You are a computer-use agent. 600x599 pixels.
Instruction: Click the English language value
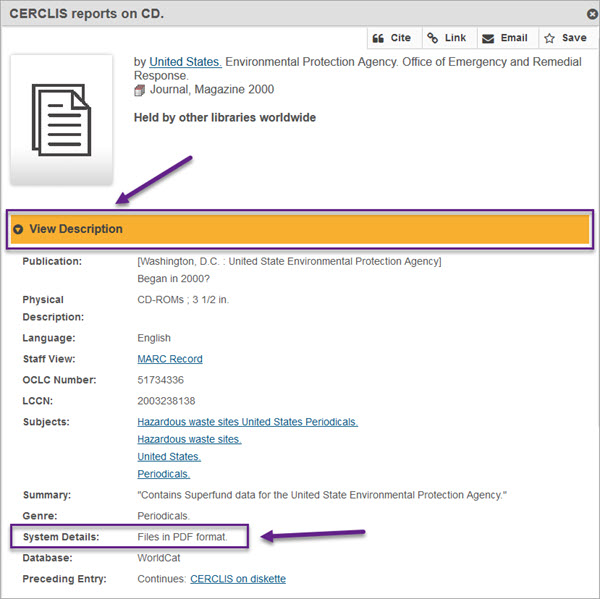(x=154, y=338)
